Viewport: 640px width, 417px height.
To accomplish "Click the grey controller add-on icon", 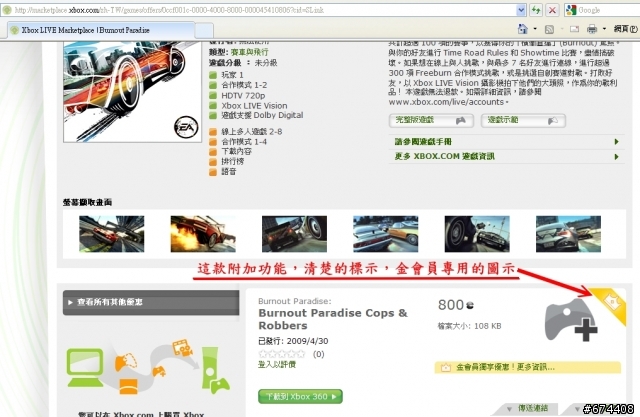I will 571,320.
